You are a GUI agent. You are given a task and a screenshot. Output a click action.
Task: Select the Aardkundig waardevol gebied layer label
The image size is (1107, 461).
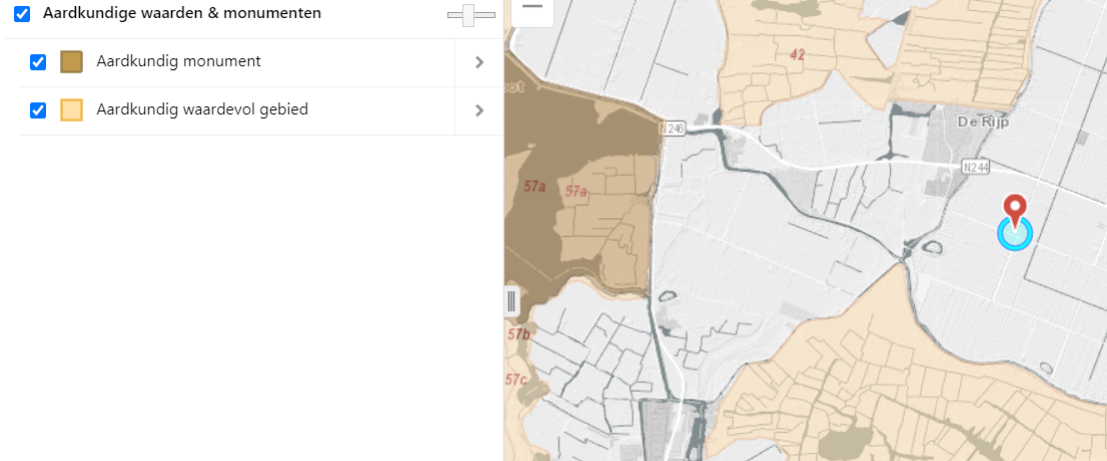coord(202,110)
